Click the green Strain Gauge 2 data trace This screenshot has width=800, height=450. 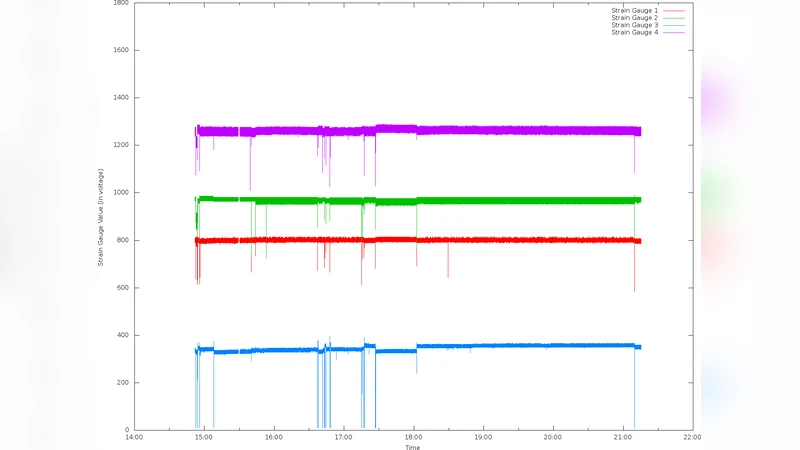[x=500, y=200]
